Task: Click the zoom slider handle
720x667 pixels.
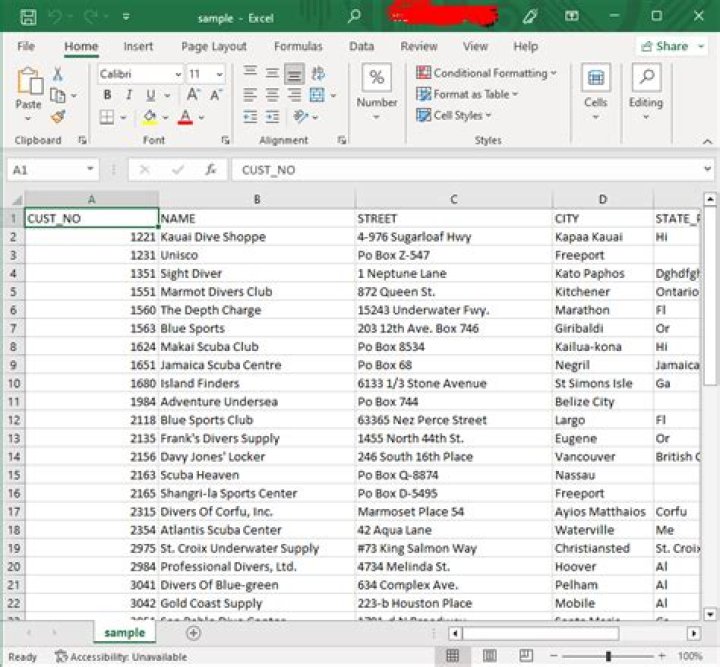Action: (x=608, y=656)
